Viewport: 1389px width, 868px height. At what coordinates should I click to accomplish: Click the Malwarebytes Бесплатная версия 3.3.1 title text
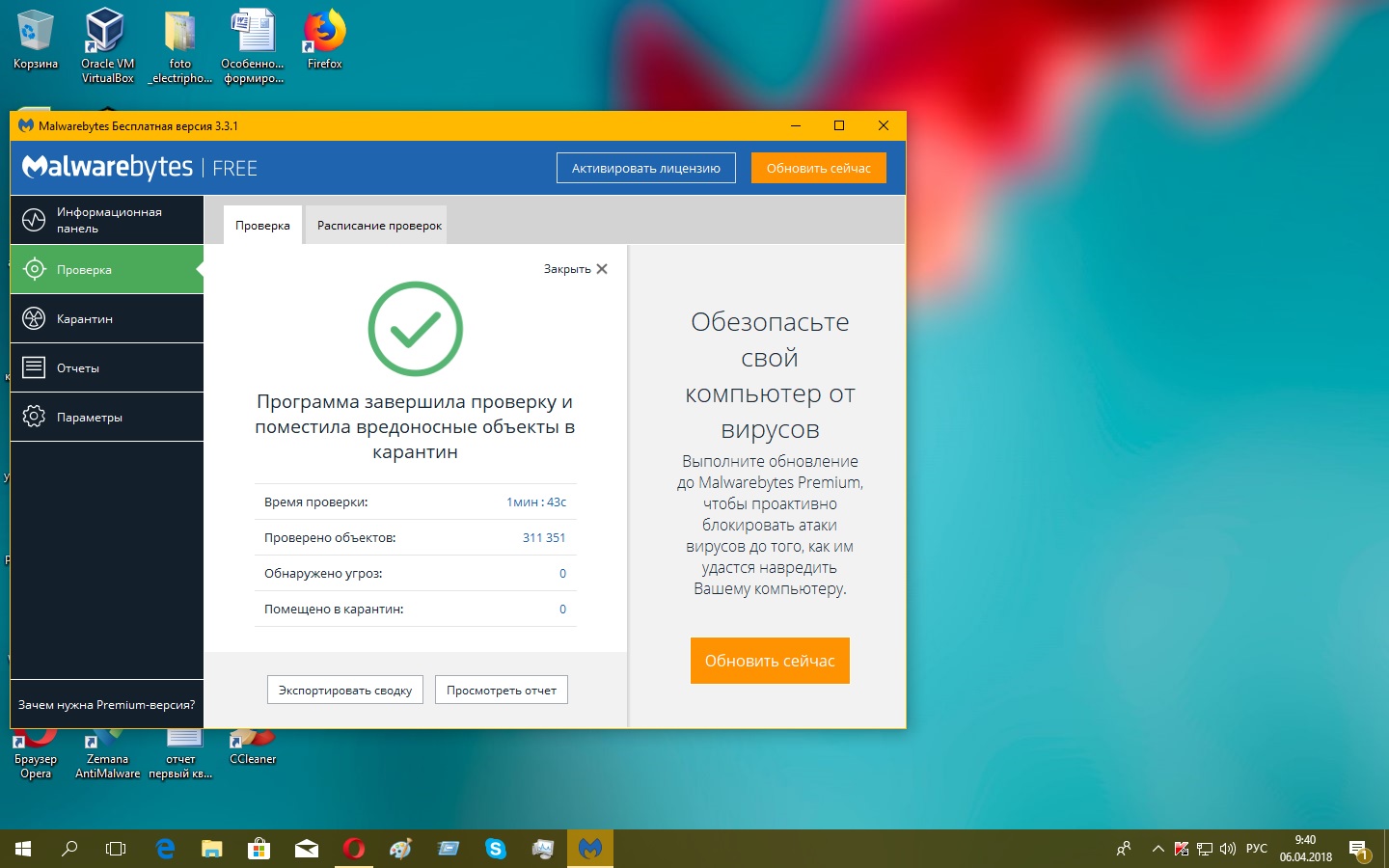(x=138, y=125)
